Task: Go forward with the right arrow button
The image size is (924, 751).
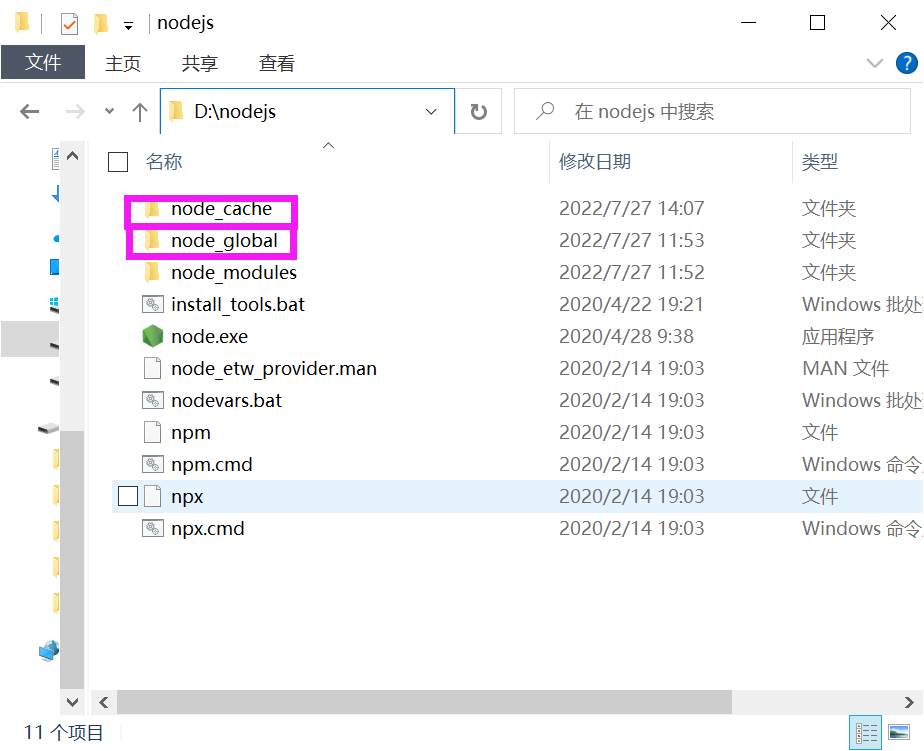Action: coord(75,111)
